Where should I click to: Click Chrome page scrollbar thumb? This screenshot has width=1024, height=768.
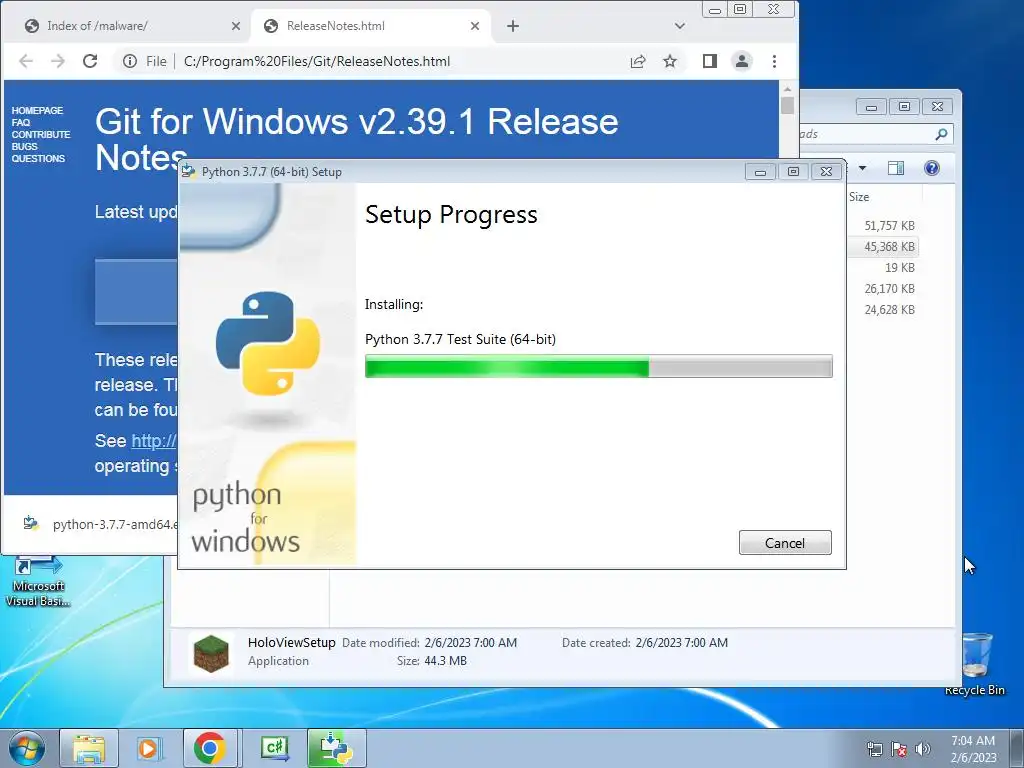click(788, 105)
